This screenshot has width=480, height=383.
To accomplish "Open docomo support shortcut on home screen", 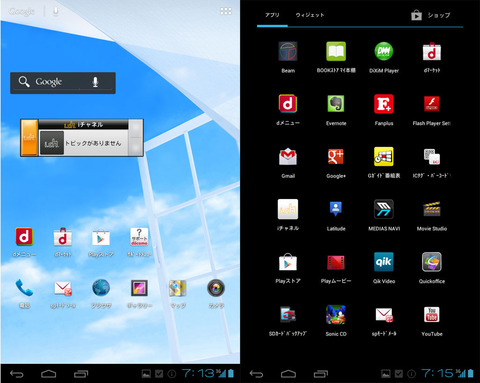I will (x=139, y=237).
